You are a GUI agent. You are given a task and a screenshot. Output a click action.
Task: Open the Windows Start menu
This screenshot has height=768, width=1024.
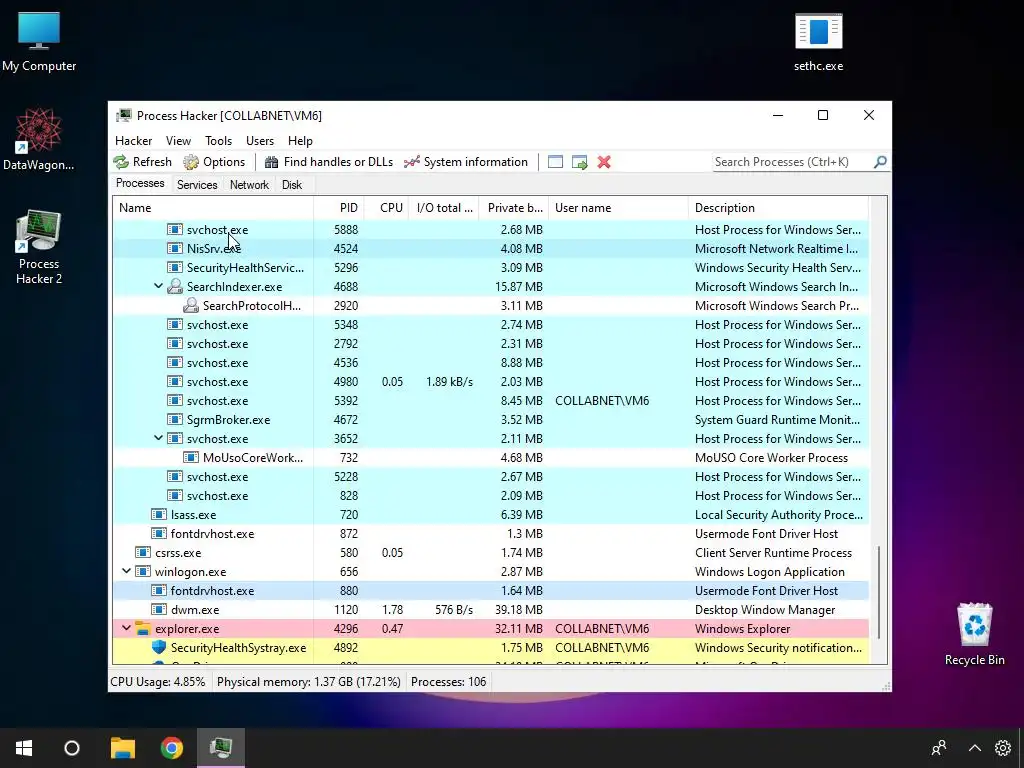point(24,748)
